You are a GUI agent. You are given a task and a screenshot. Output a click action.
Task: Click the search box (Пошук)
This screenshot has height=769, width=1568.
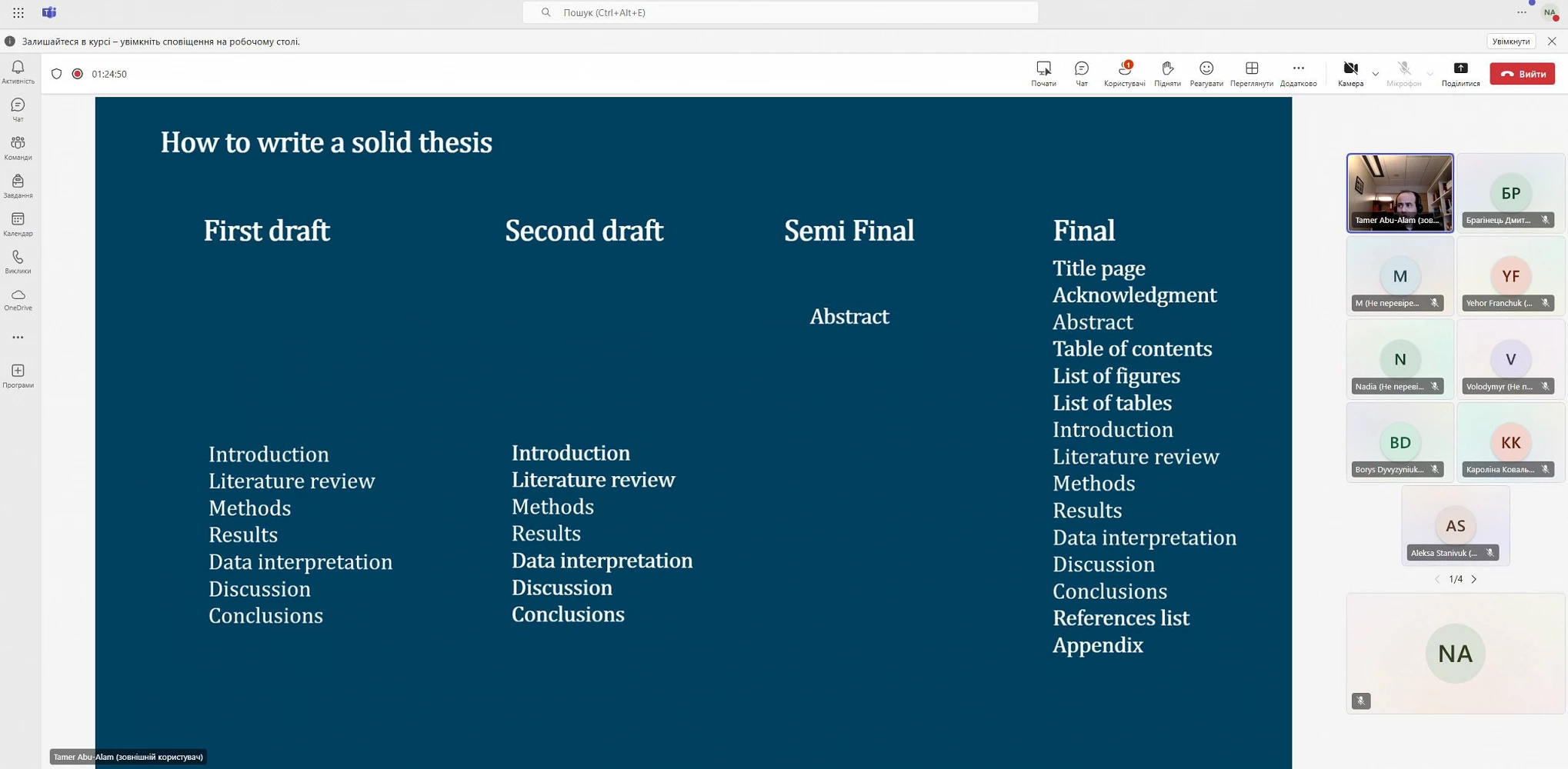click(x=780, y=12)
